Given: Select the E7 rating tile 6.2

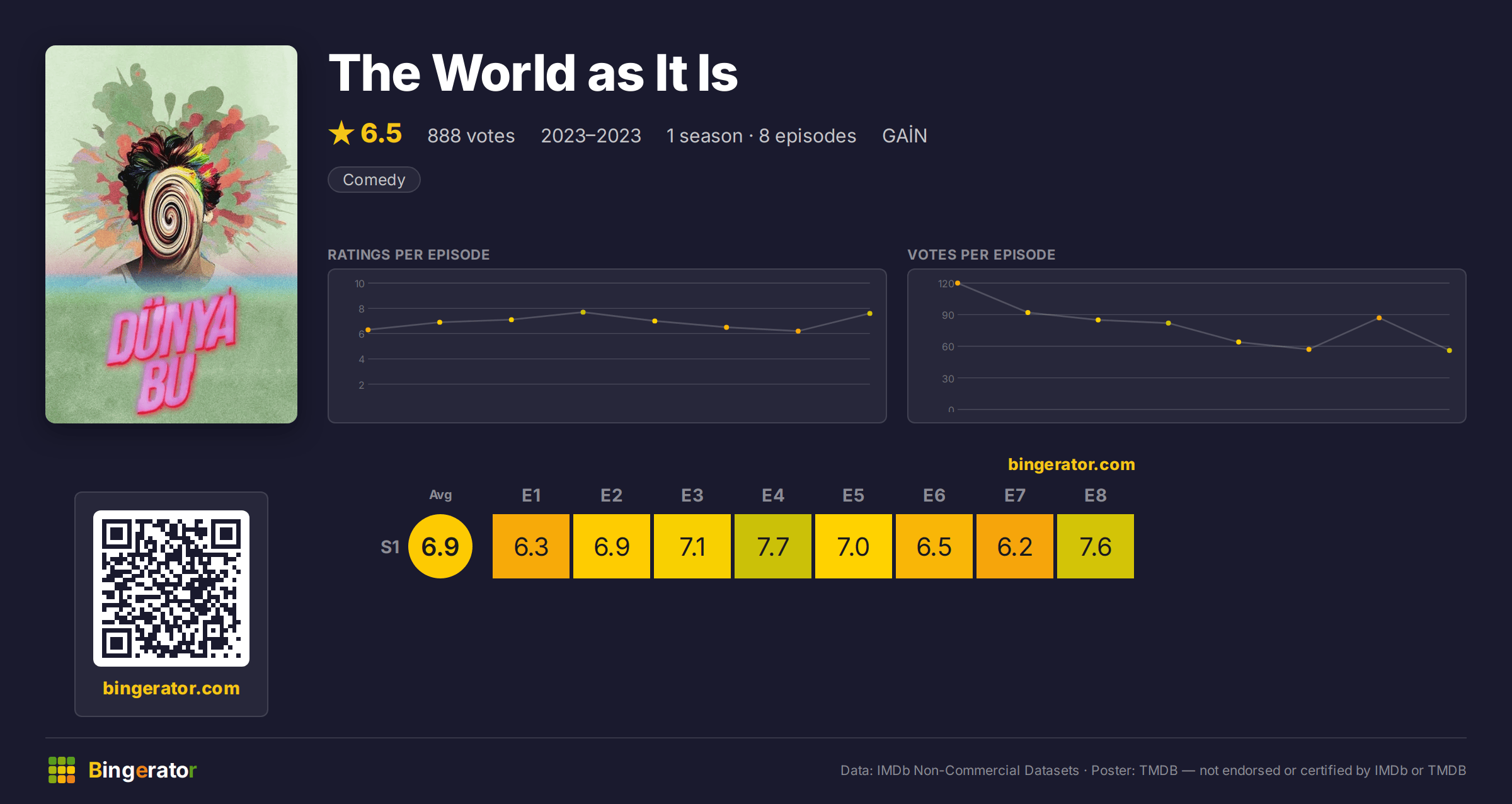Looking at the screenshot, I should [1015, 546].
